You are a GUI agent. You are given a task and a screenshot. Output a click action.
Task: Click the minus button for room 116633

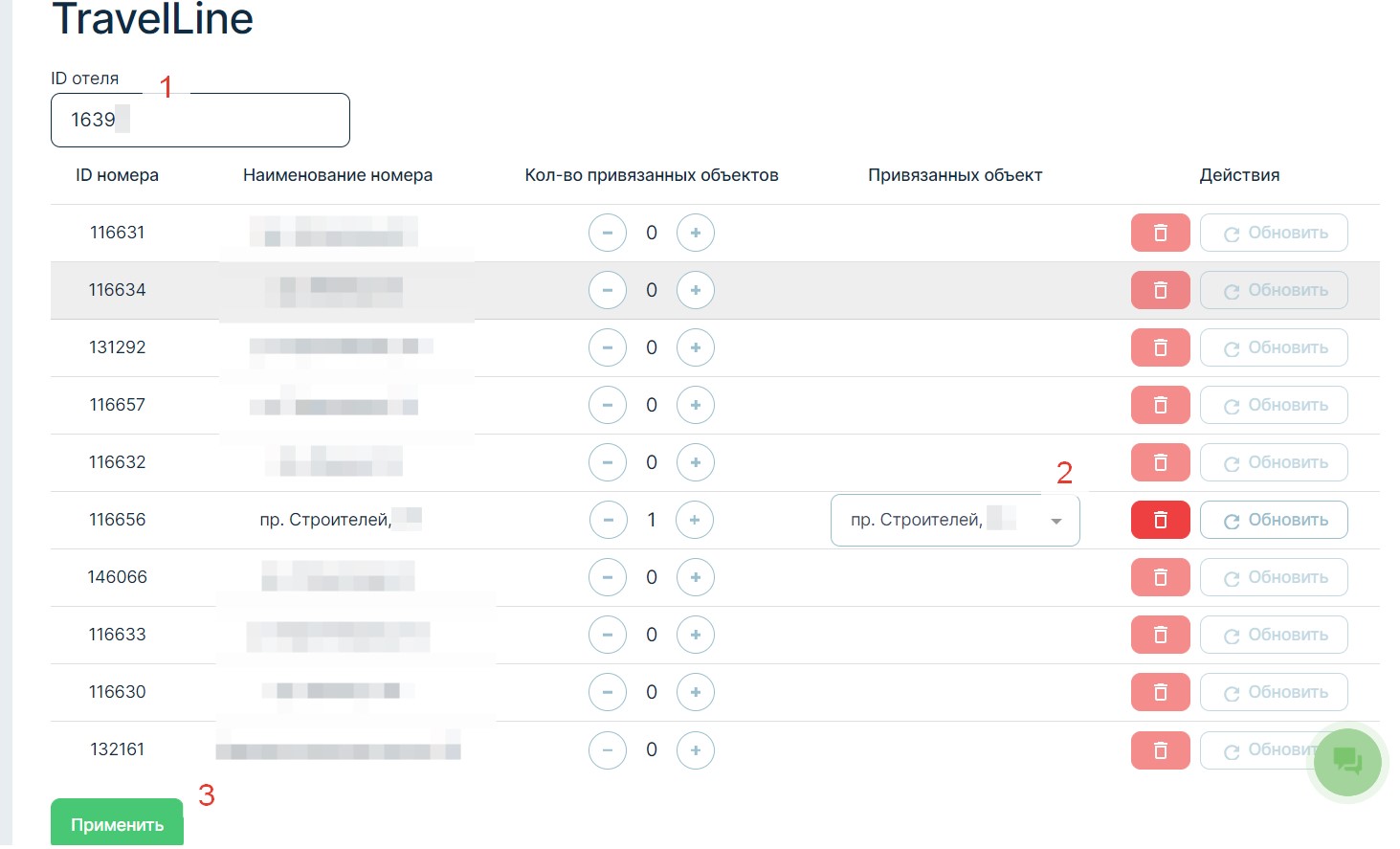click(x=608, y=635)
